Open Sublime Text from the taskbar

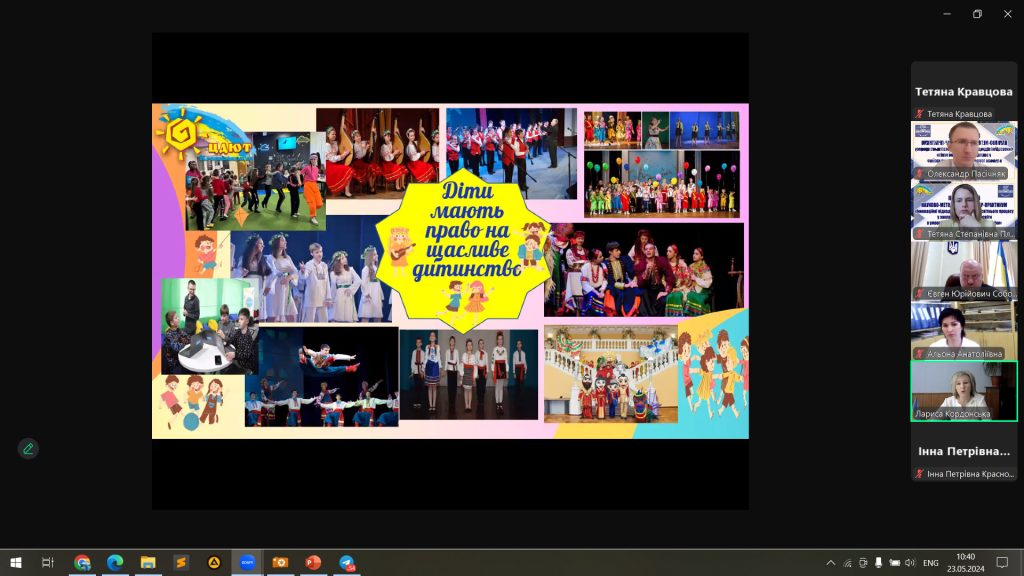click(181, 563)
